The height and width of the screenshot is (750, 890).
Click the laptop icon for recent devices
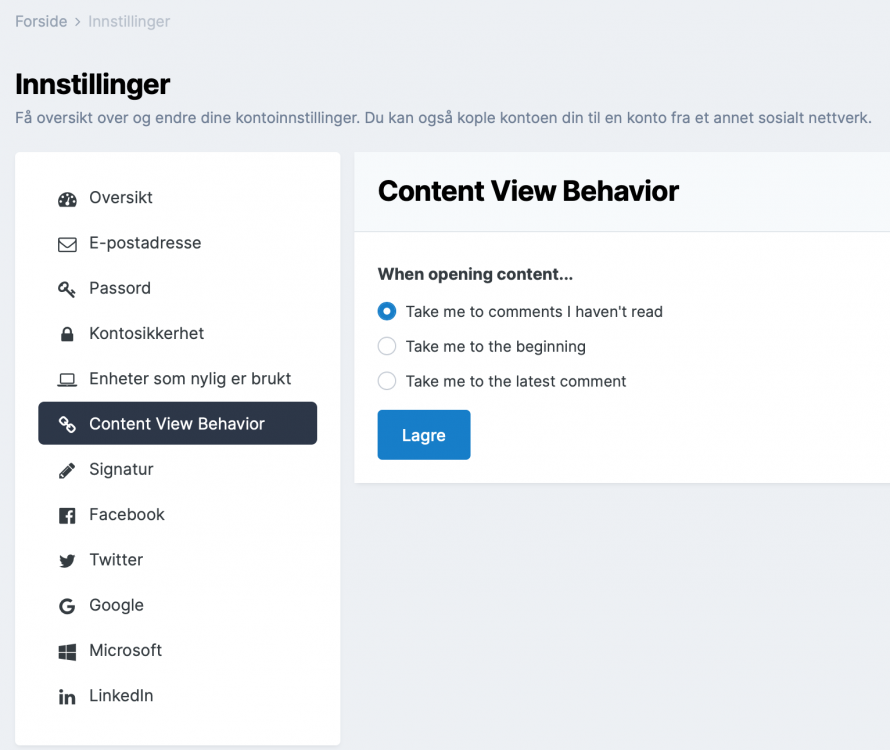coord(67,380)
